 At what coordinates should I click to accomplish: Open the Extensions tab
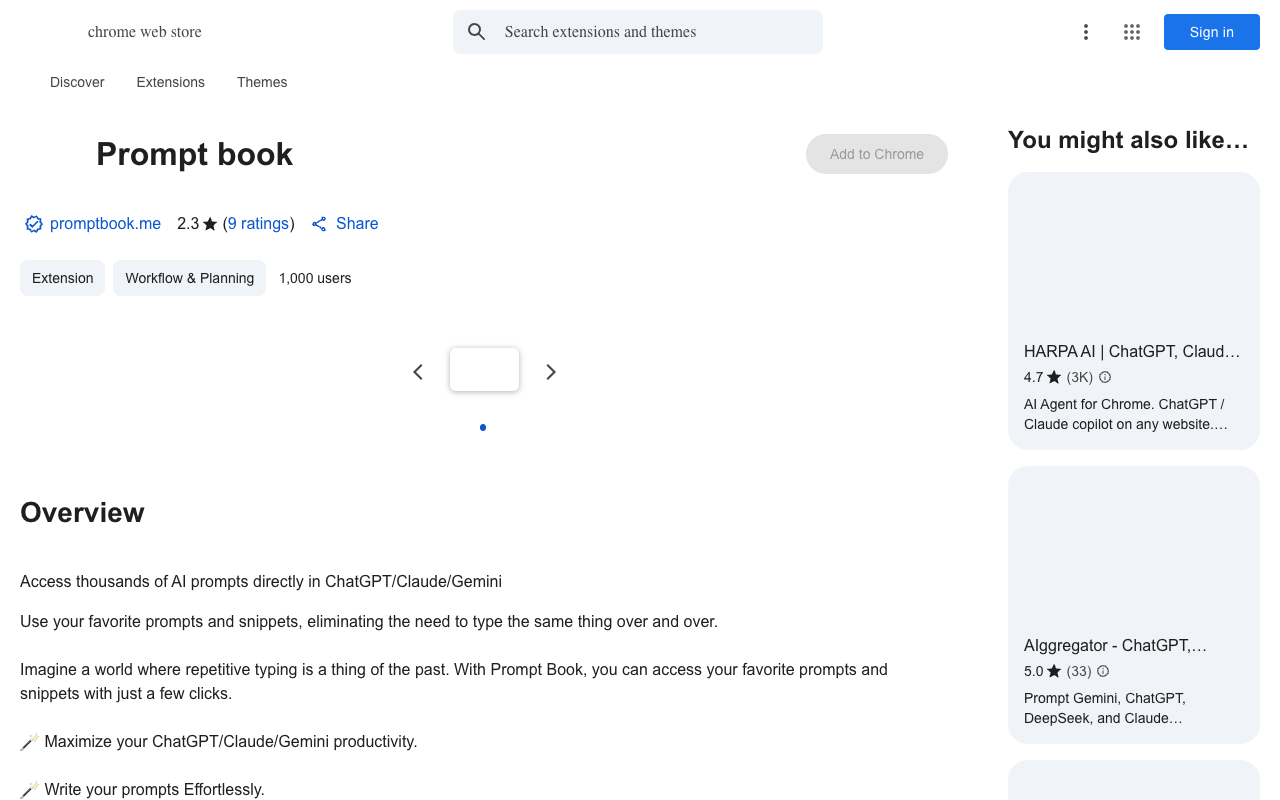pos(171,82)
